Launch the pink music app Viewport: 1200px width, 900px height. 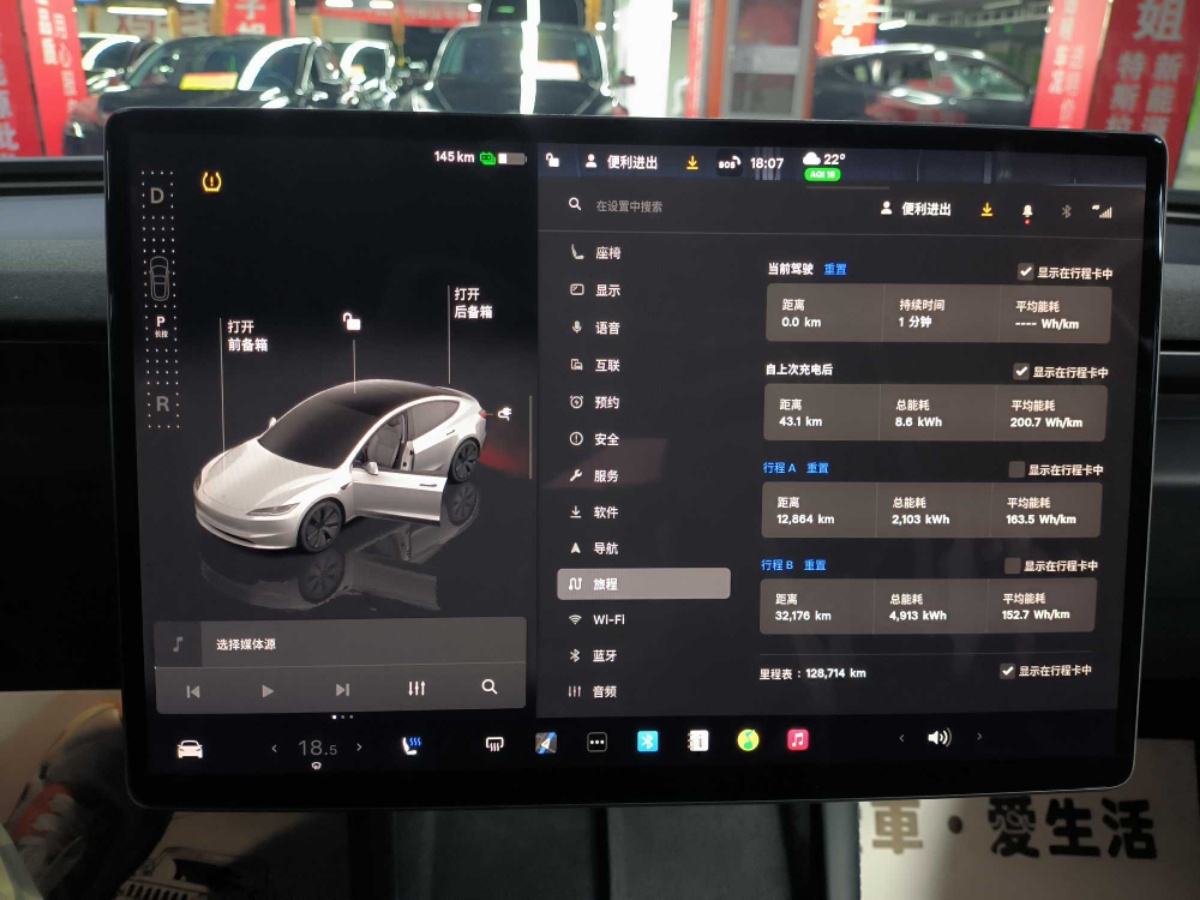(798, 739)
